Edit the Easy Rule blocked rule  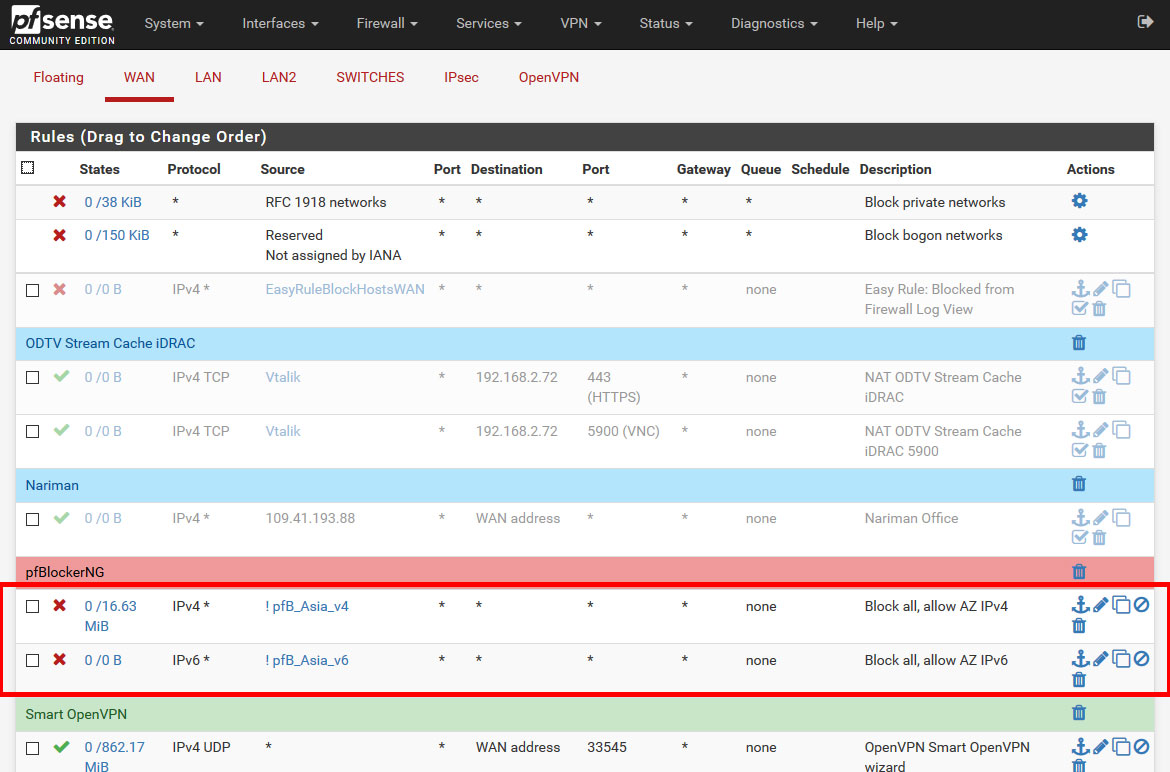click(x=1101, y=289)
